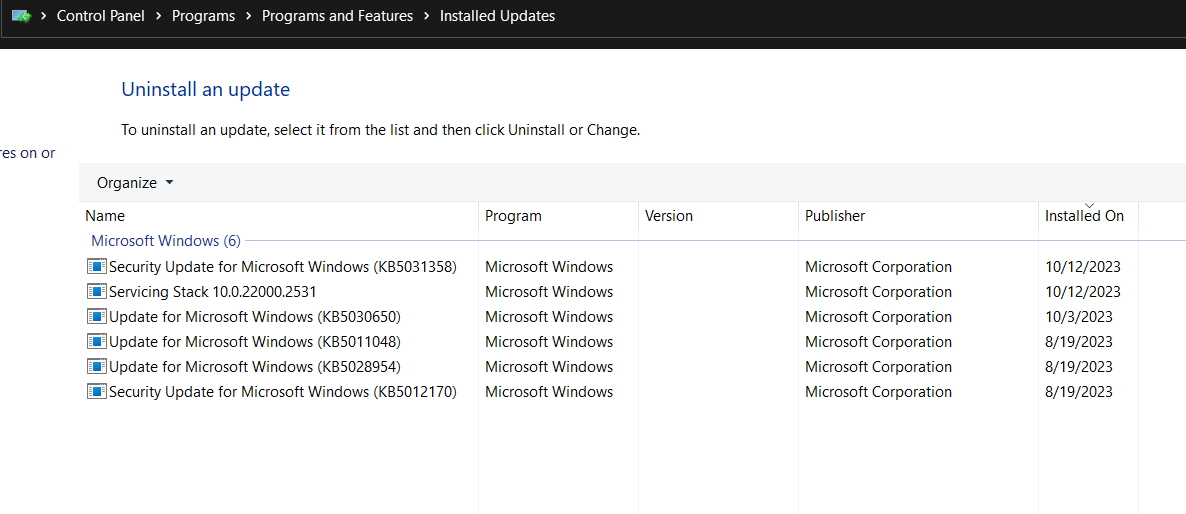Collapse the Microsoft Windows (6) group
Image resolution: width=1186 pixels, height=514 pixels.
coord(166,241)
